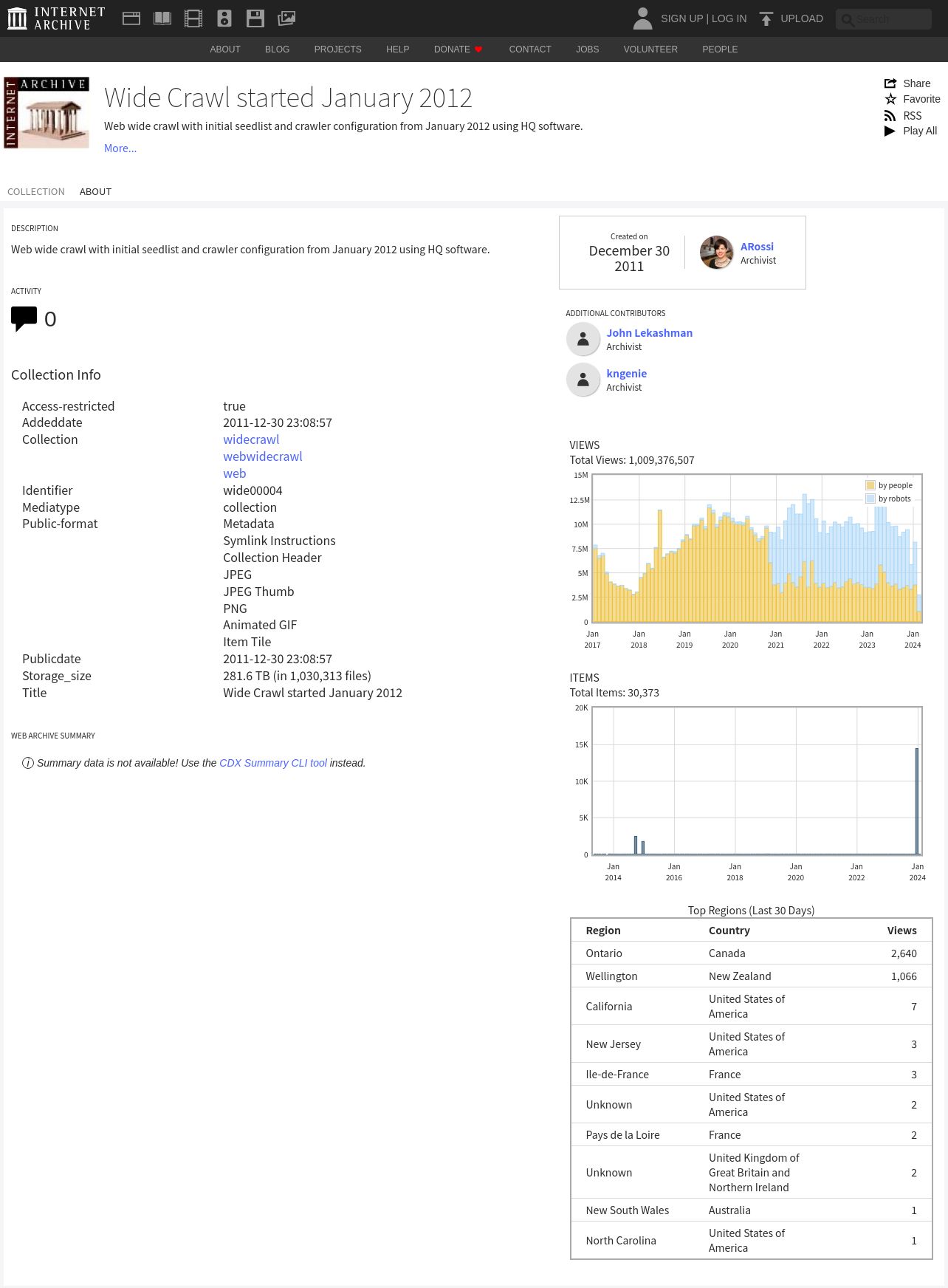Open the Images picture icon
This screenshot has height=1288, width=948.
coord(286,18)
